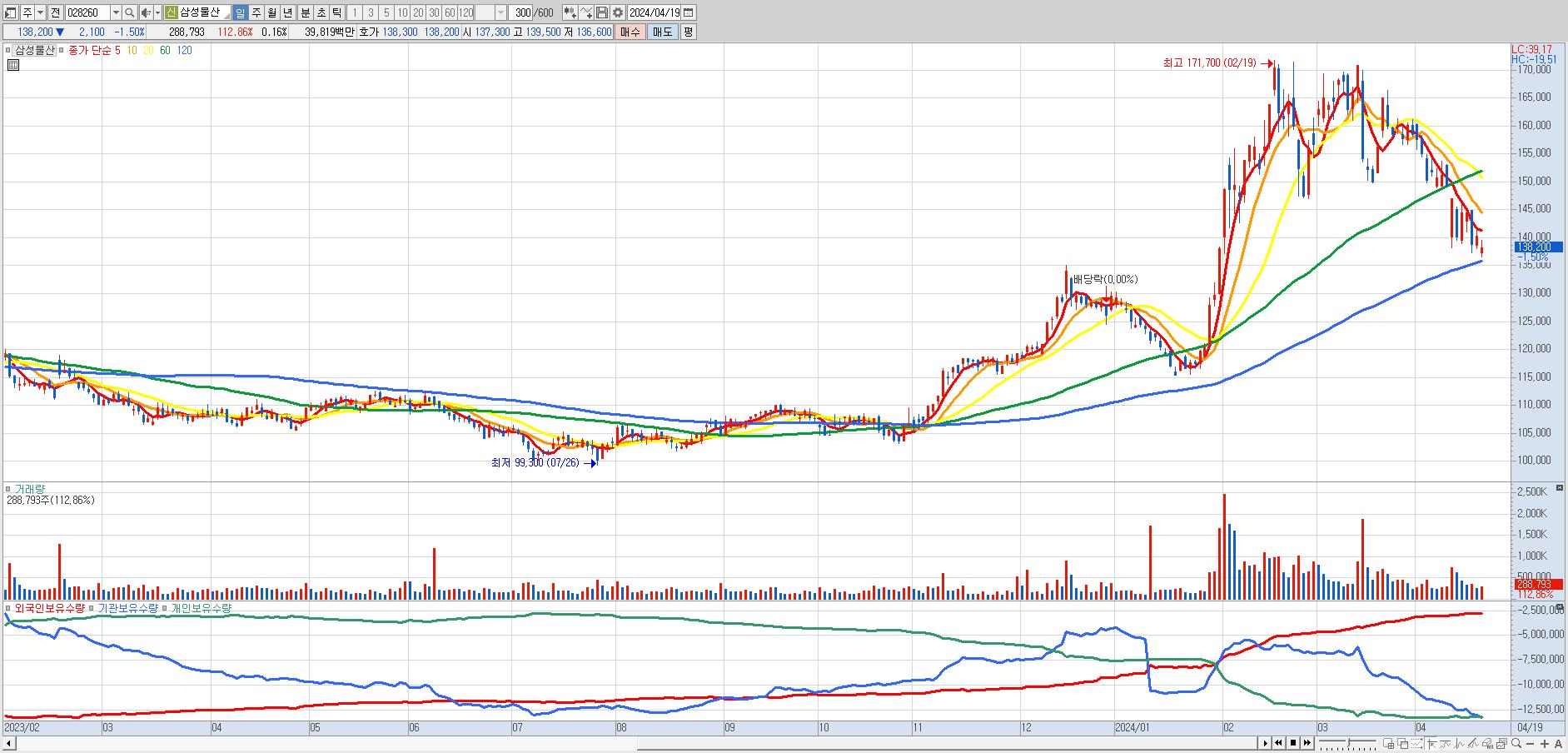Click the plus zoom-in icon
Image resolution: width=1568 pixels, height=753 pixels.
1544,743
